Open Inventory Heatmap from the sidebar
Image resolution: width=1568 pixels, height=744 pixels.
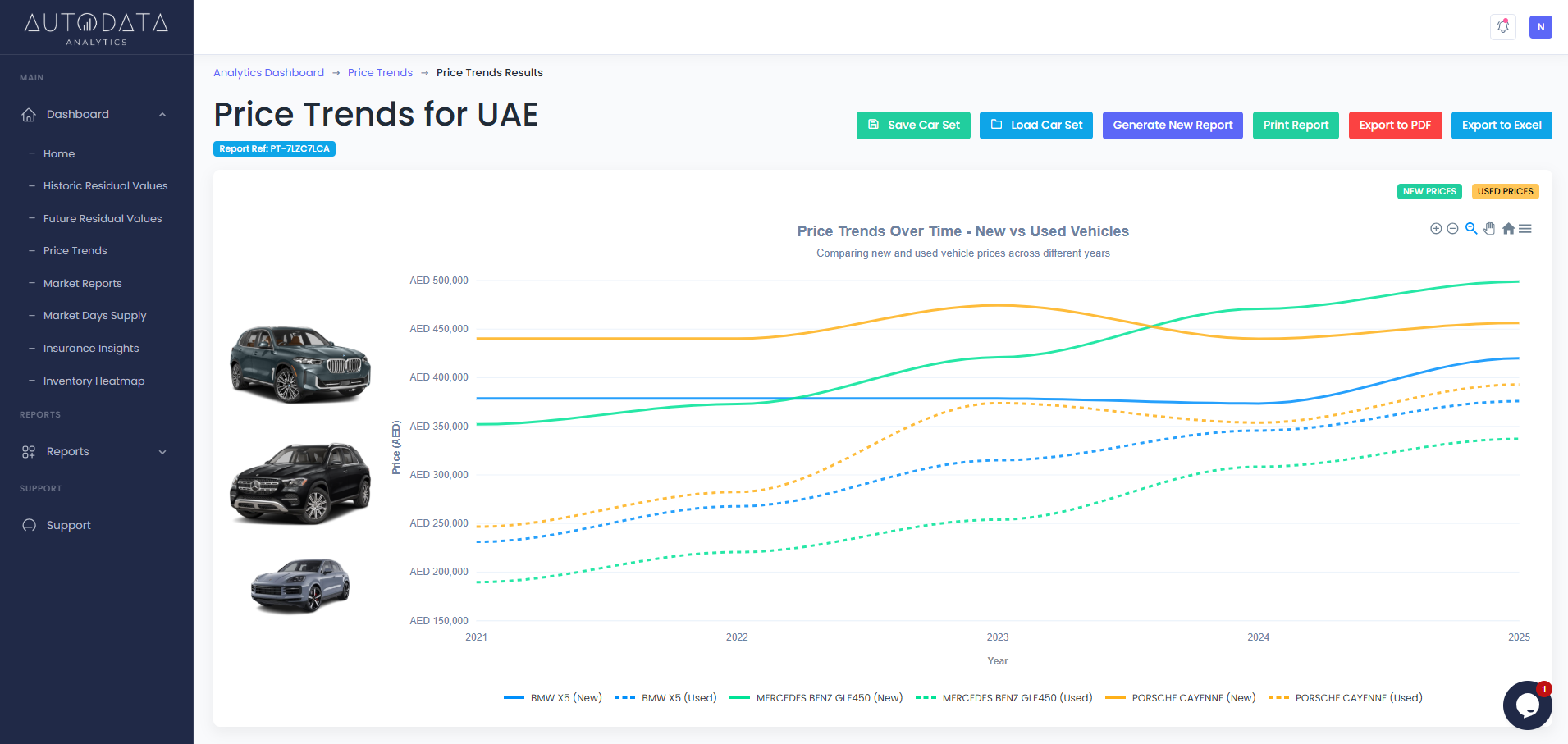94,381
